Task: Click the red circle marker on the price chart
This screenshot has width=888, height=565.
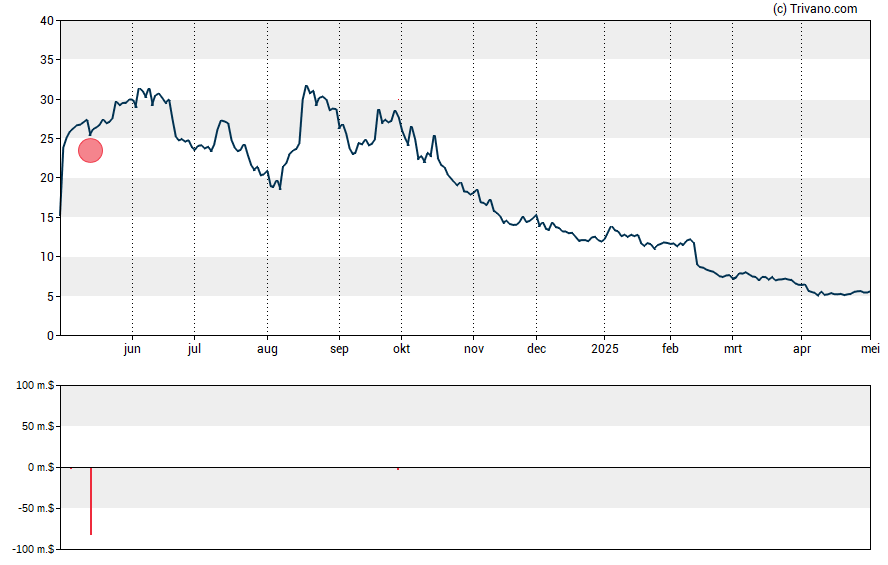Action: [91, 151]
